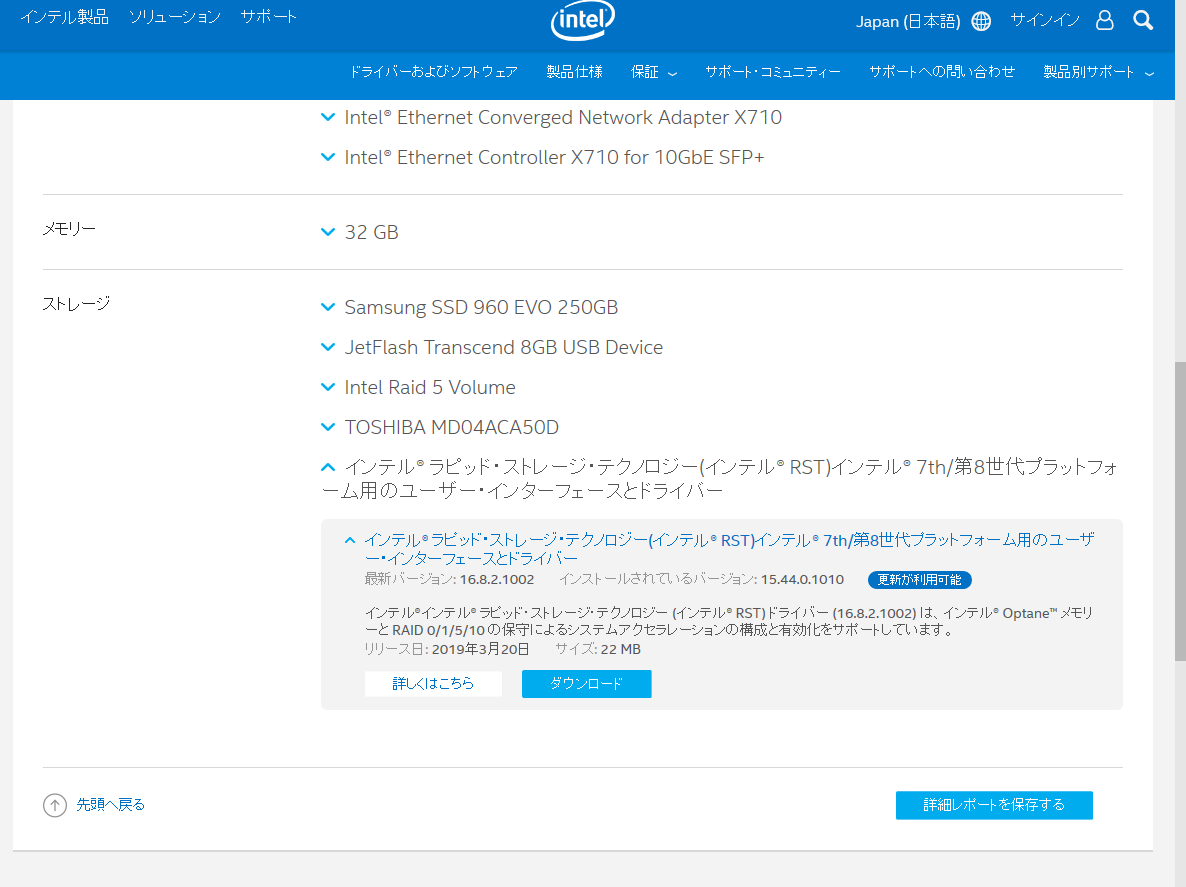1186x887 pixels.
Task: Collapse the インテル RST storage driver section
Action: [719, 479]
